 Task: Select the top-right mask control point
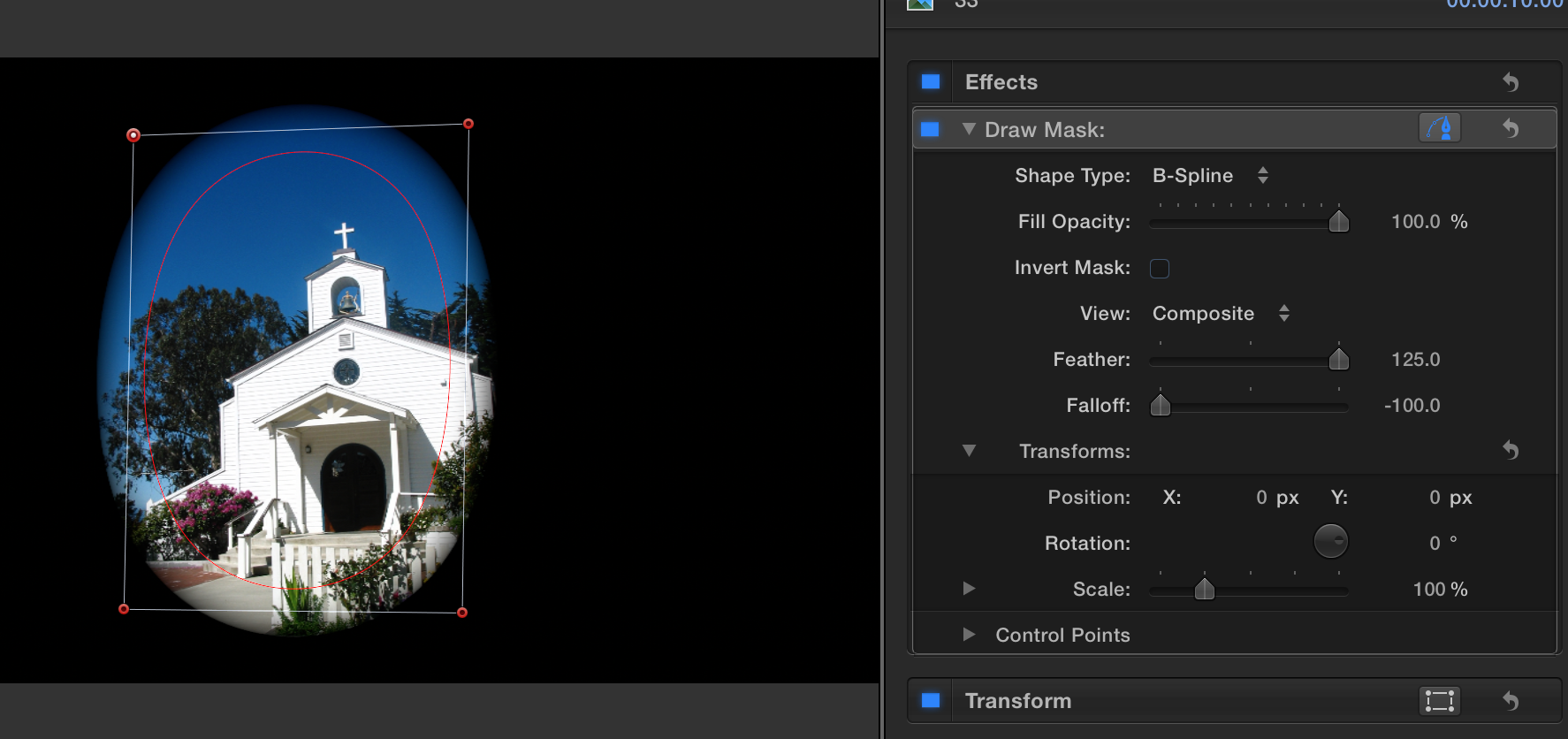pyautogui.click(x=468, y=124)
